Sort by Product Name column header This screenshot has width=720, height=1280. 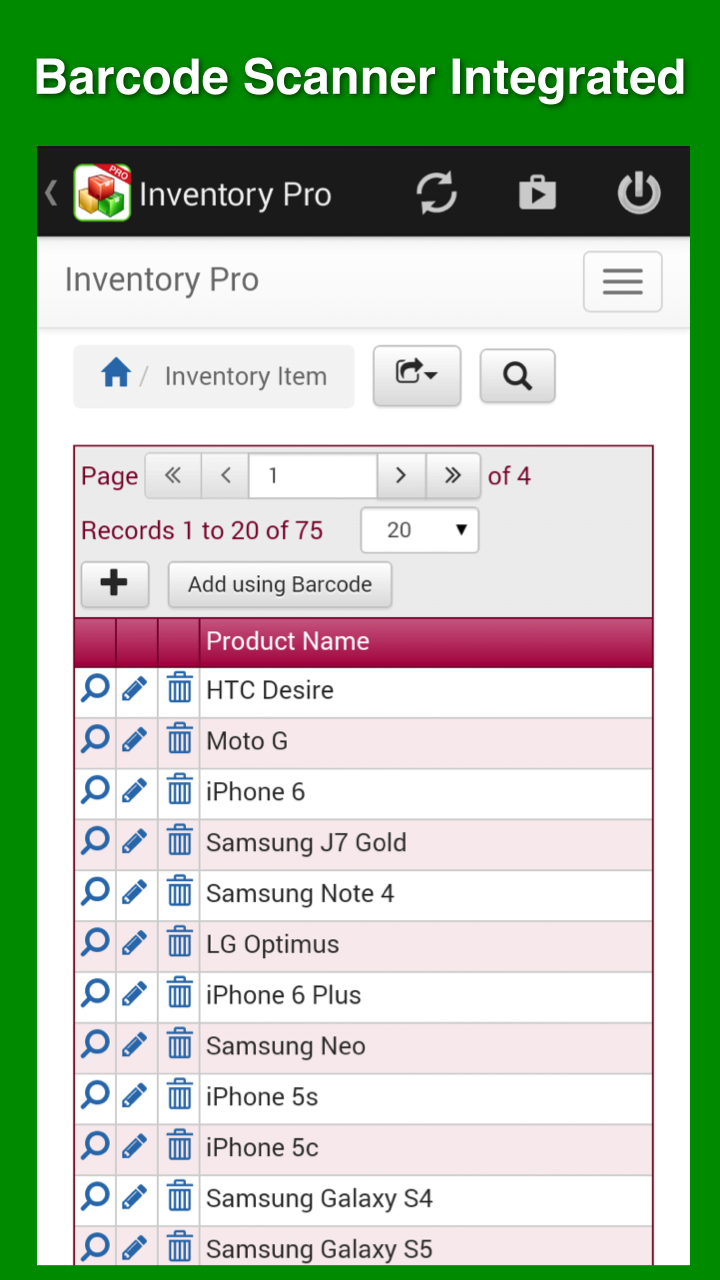(288, 641)
